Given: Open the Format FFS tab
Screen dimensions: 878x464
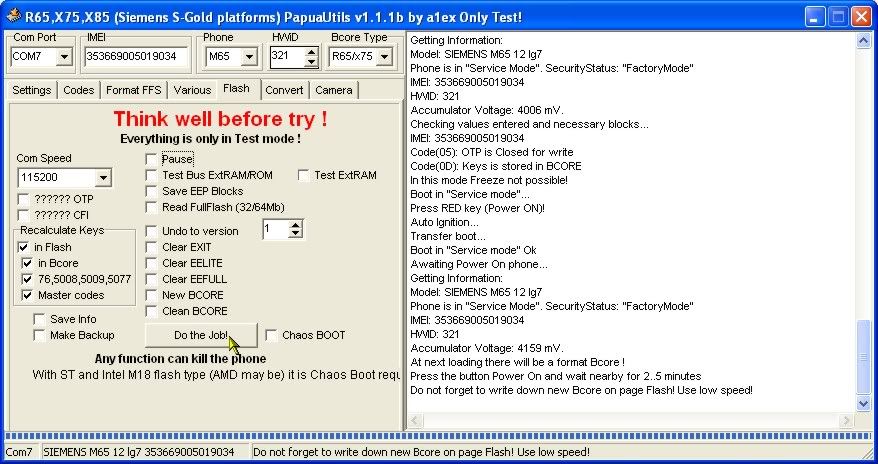Looking at the screenshot, I should tap(134, 90).
